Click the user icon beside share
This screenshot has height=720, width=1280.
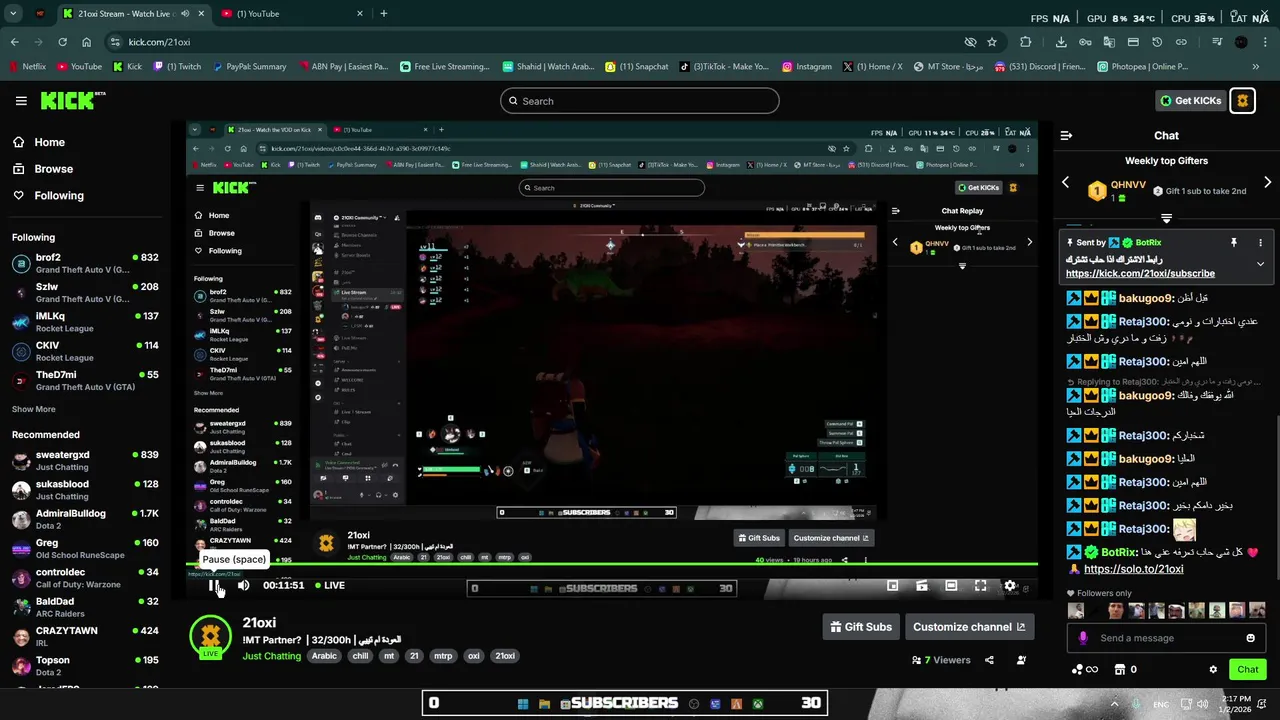1021,660
